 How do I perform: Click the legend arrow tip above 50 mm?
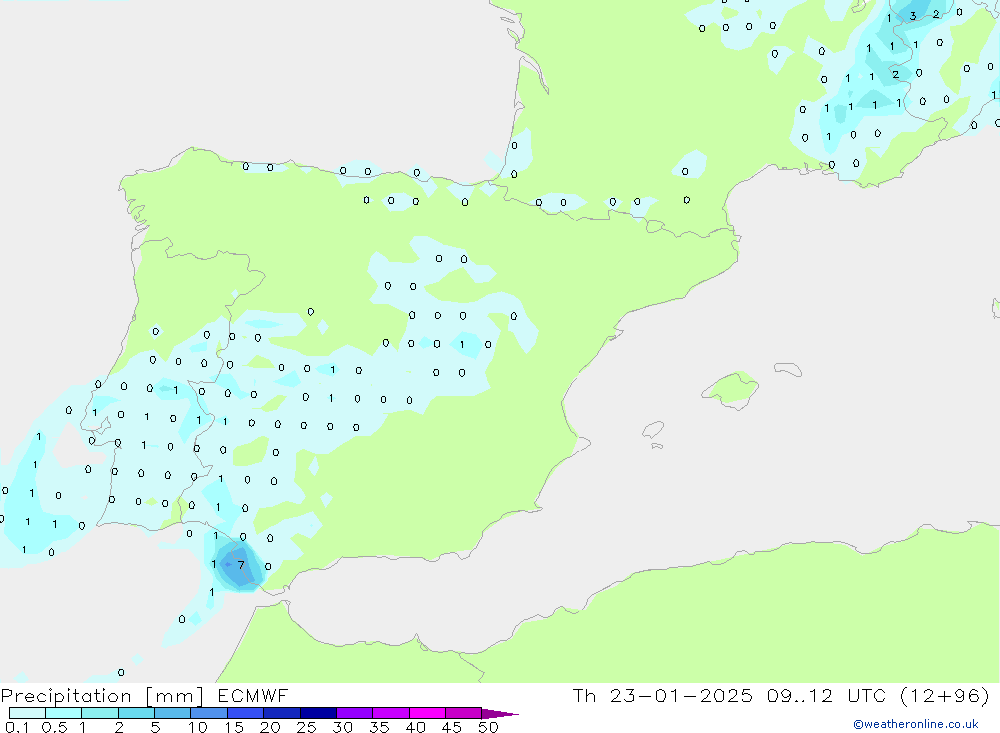[500, 714]
